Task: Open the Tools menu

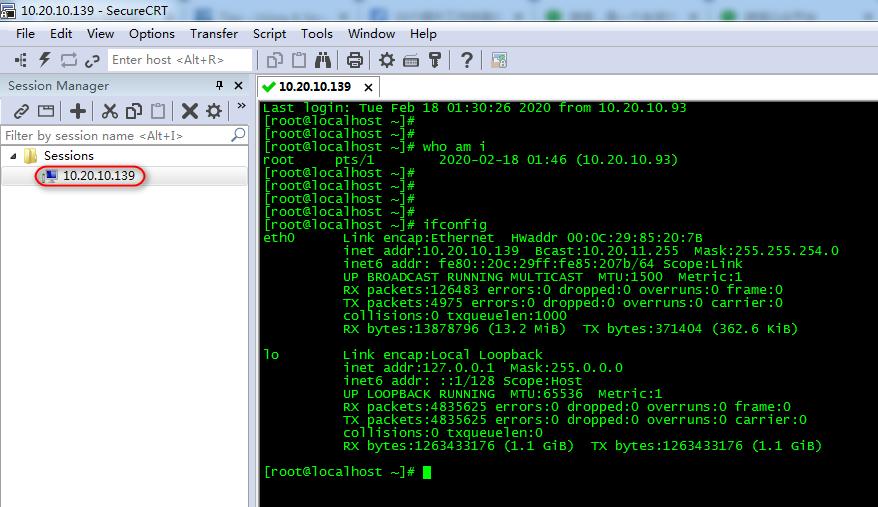Action: pos(317,34)
